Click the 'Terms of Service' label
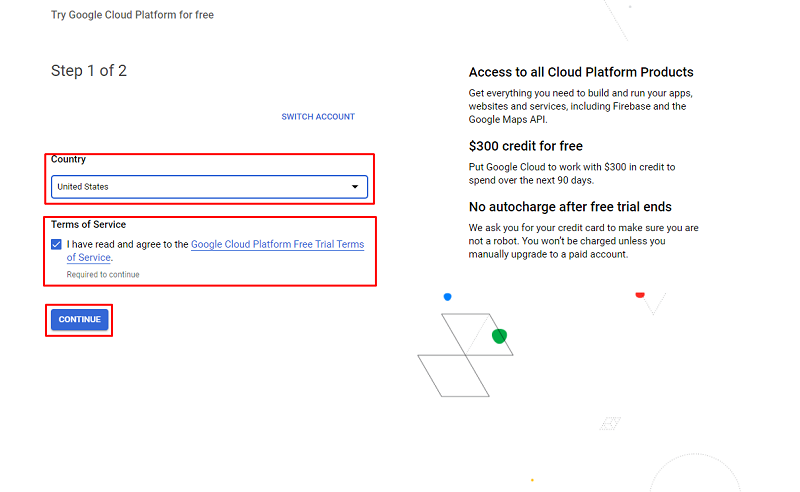800x492 pixels. coord(88,225)
